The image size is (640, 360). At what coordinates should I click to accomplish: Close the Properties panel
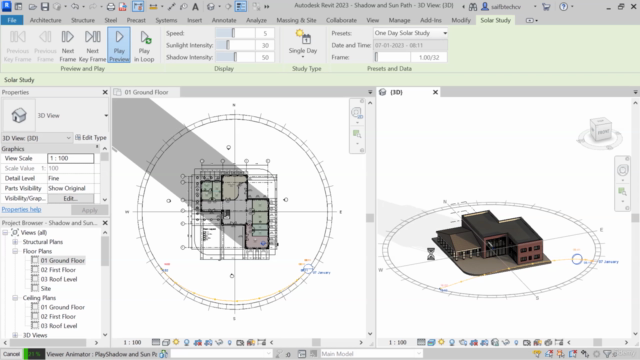(x=105, y=92)
